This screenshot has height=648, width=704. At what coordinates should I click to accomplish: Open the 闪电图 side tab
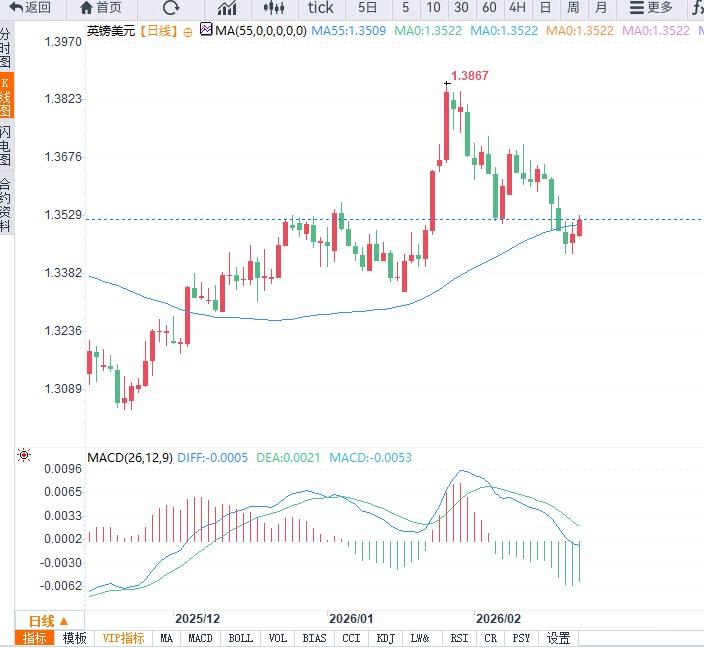pyautogui.click(x=5, y=145)
